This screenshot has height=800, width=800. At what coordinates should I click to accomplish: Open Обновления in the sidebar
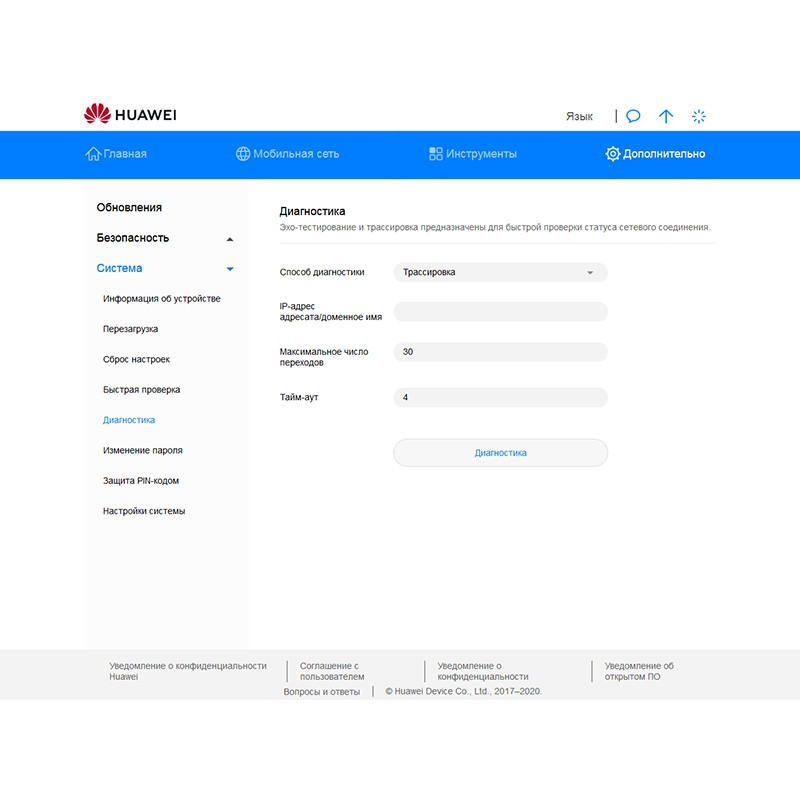point(129,208)
